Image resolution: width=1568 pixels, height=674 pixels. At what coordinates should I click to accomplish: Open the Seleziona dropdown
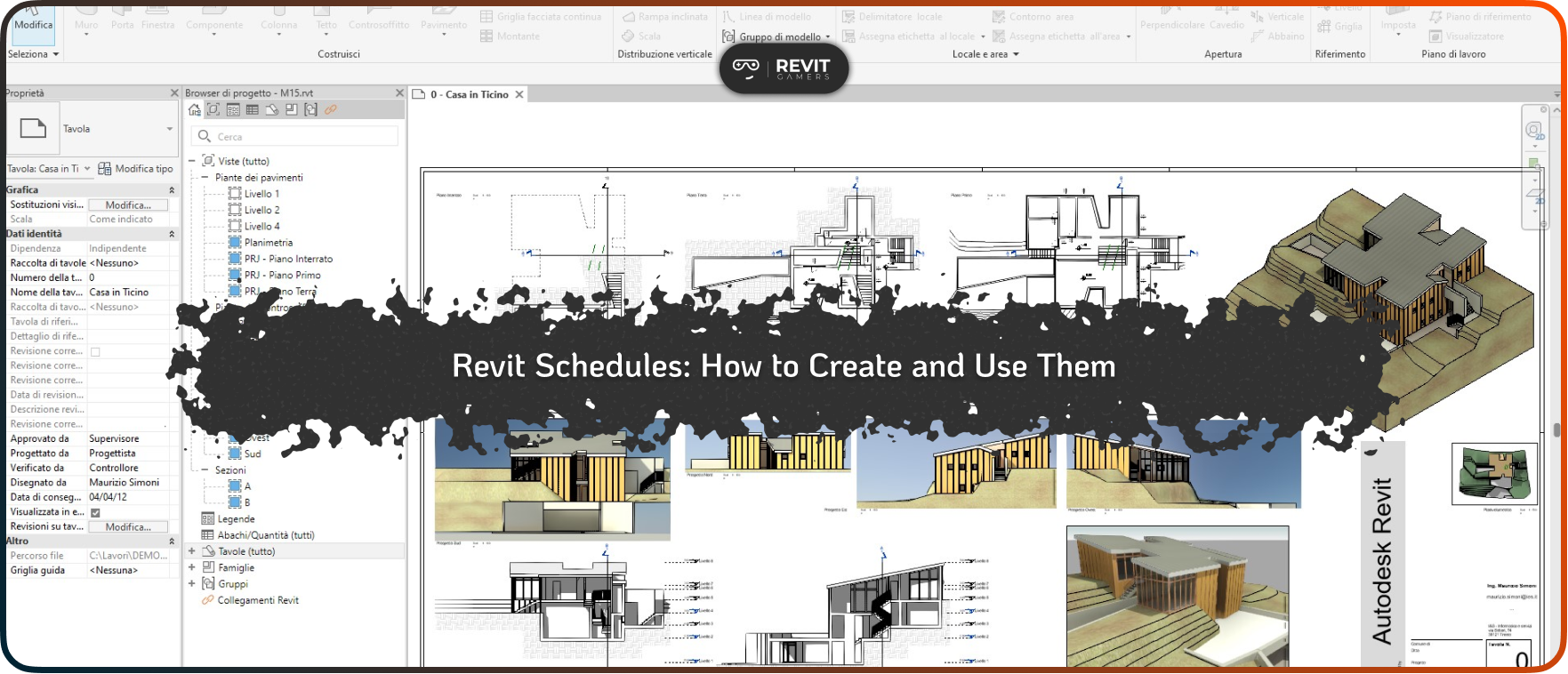pos(34,54)
